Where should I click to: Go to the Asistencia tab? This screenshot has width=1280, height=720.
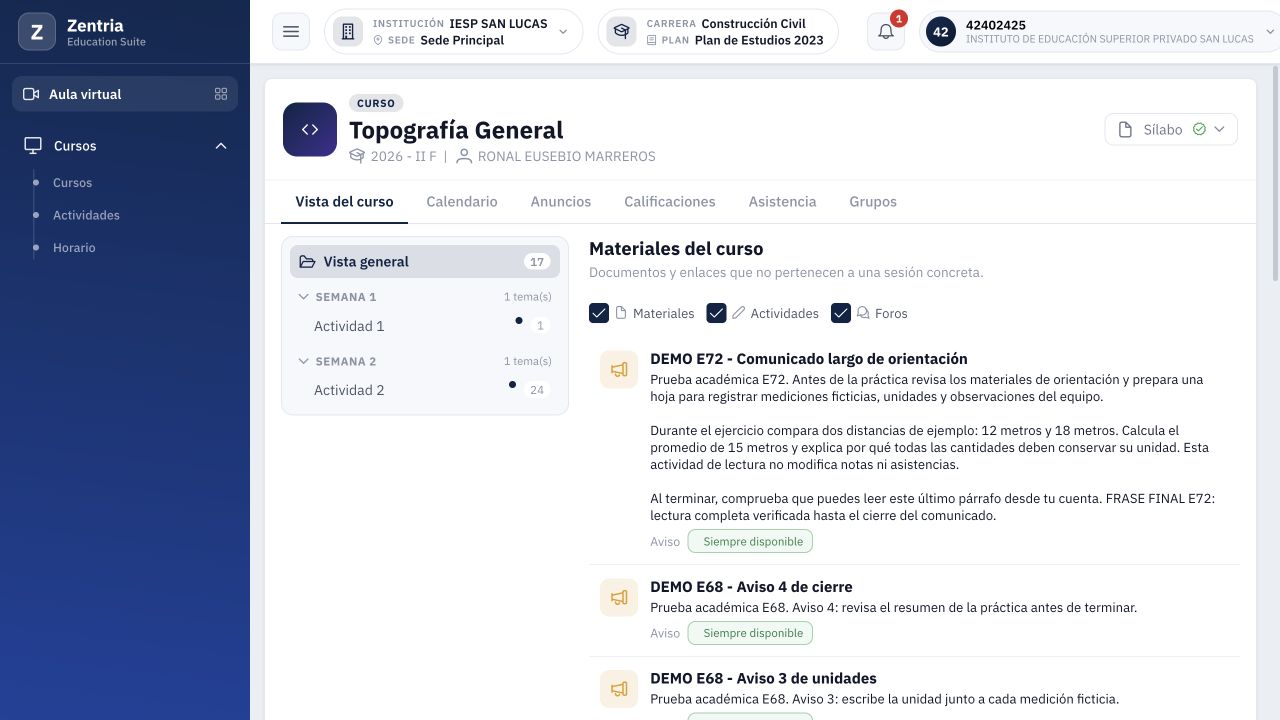(x=783, y=201)
